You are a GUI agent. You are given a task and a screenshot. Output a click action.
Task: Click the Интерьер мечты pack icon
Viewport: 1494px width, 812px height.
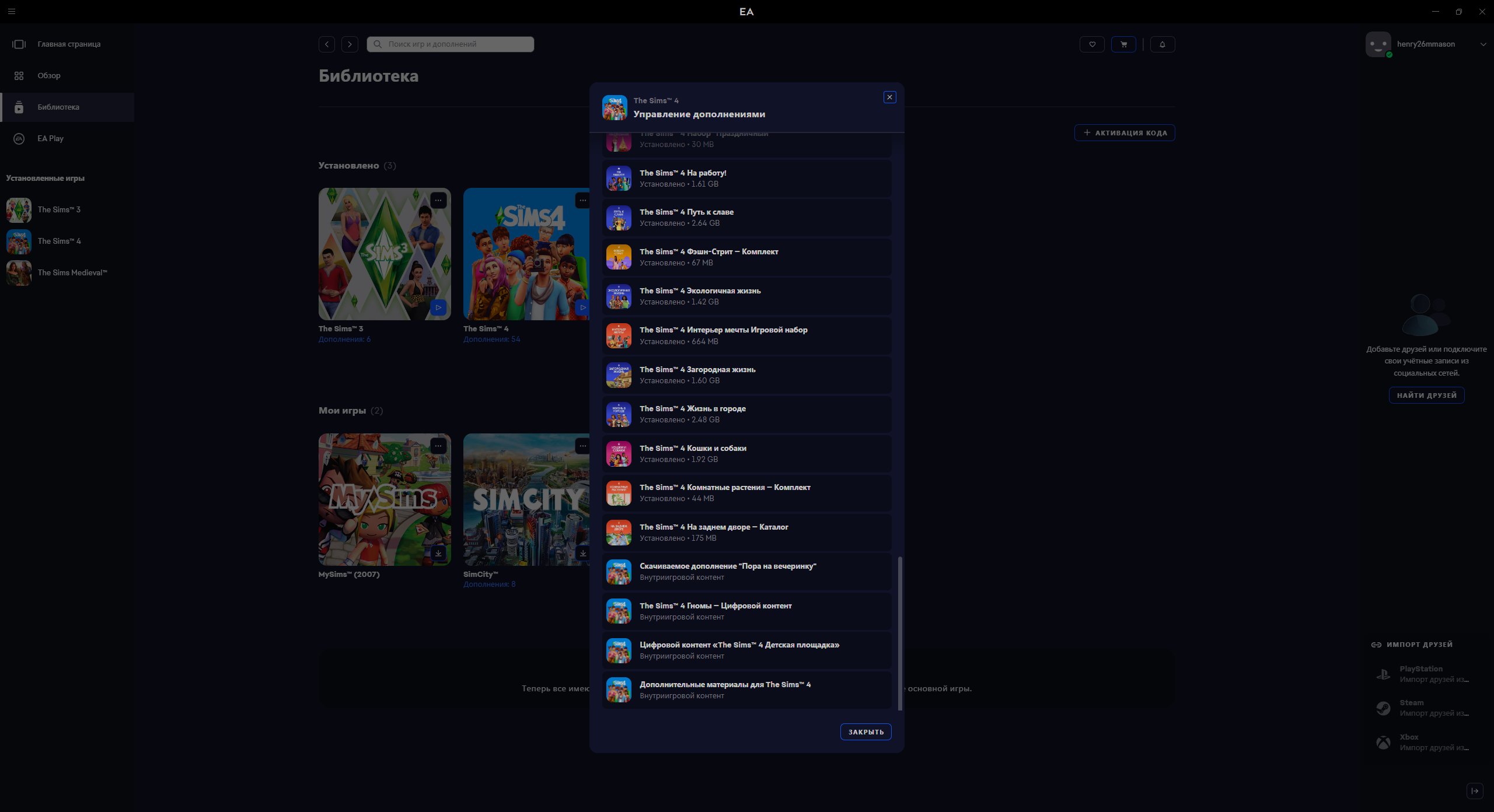coord(619,336)
